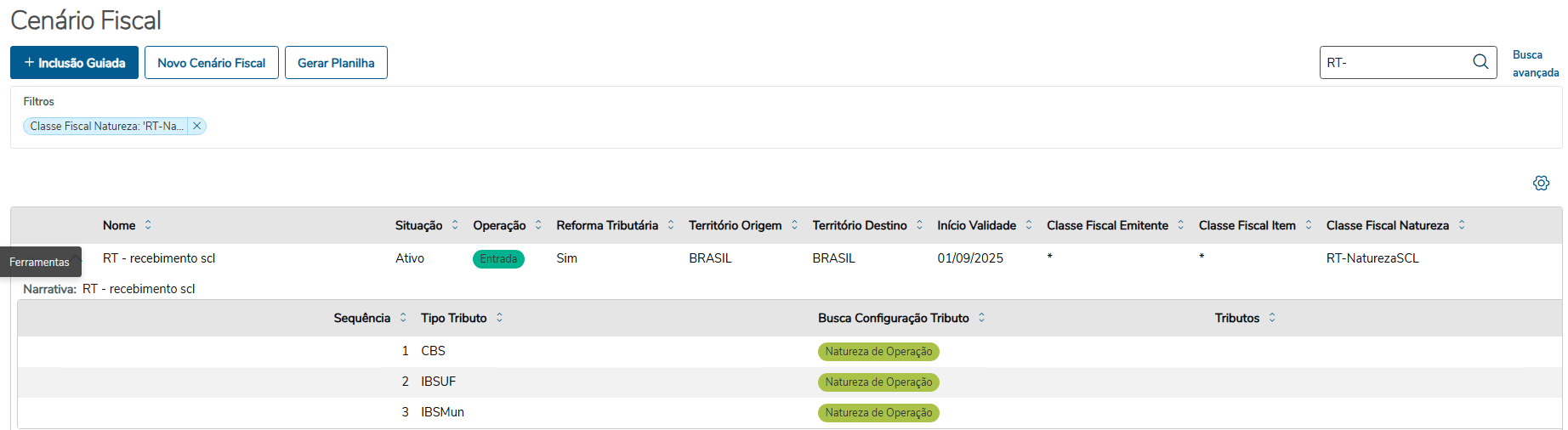This screenshot has height=430, width=1568.
Task: Click the Gerar Planilha button
Action: 336,63
